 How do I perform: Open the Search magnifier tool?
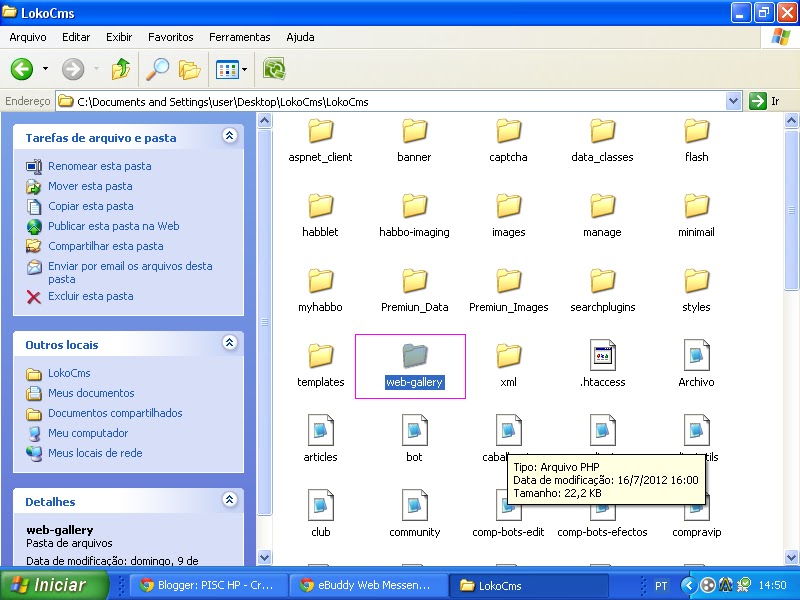click(x=157, y=69)
